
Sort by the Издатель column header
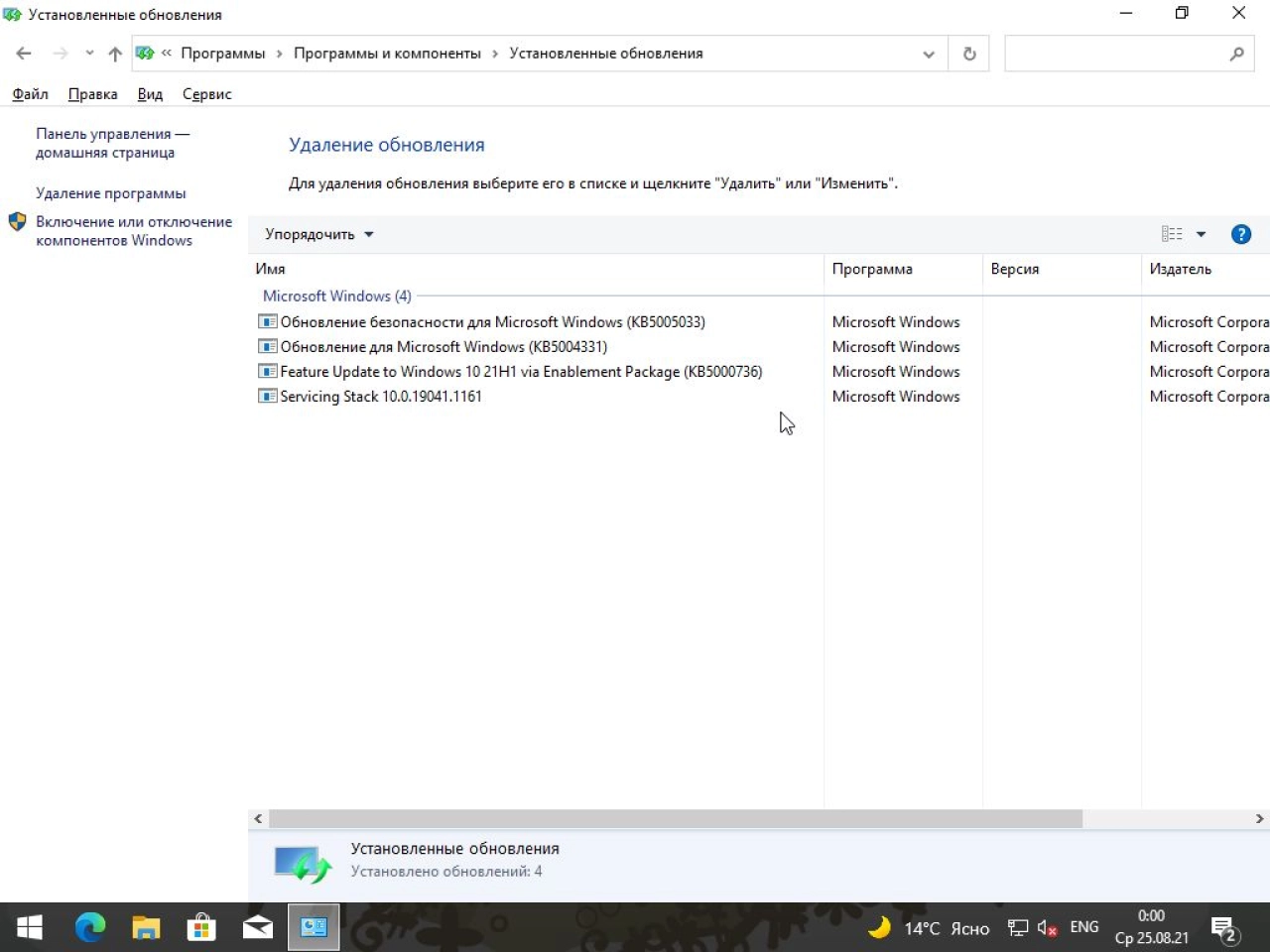pyautogui.click(x=1206, y=269)
